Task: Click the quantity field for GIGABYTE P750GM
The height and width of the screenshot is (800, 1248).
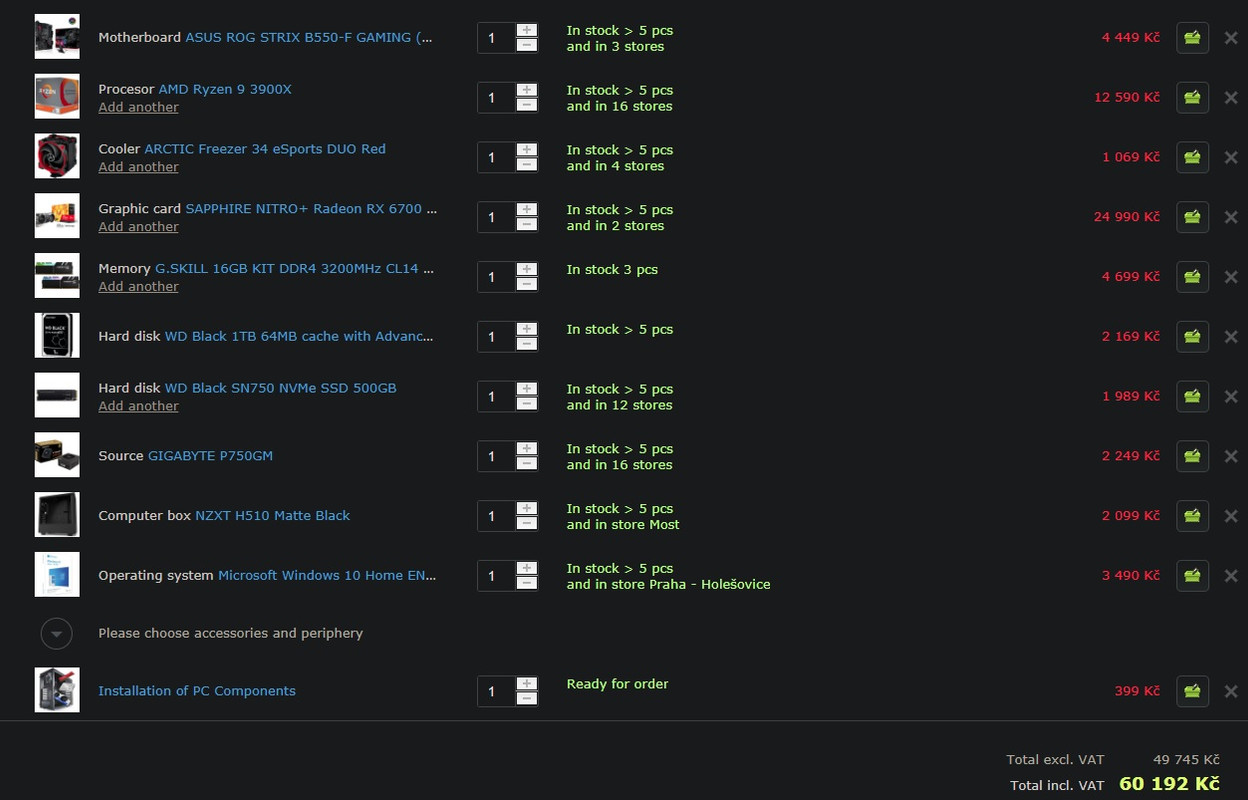Action: 496,456
